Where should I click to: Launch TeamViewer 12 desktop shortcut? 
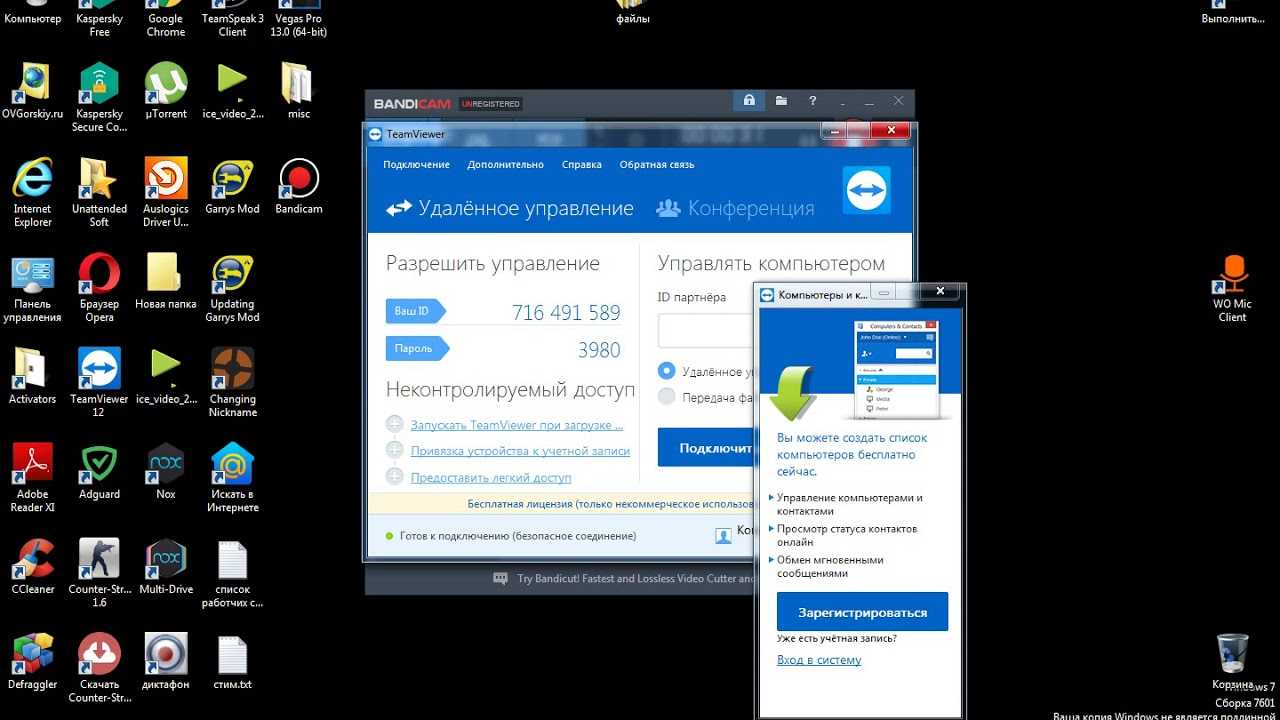(99, 383)
